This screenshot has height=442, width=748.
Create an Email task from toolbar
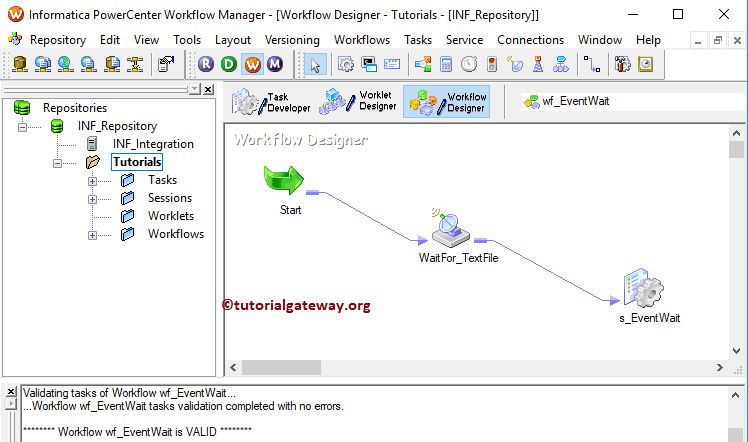392,64
